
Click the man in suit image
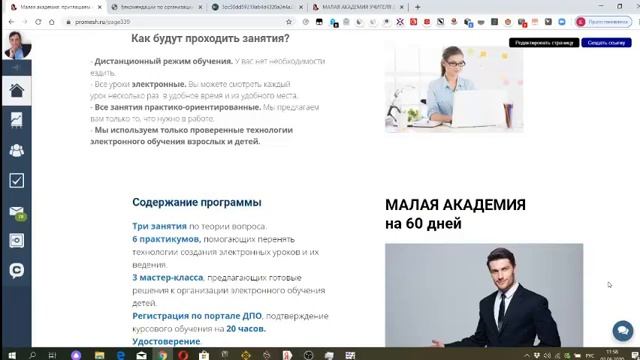tap(484, 296)
